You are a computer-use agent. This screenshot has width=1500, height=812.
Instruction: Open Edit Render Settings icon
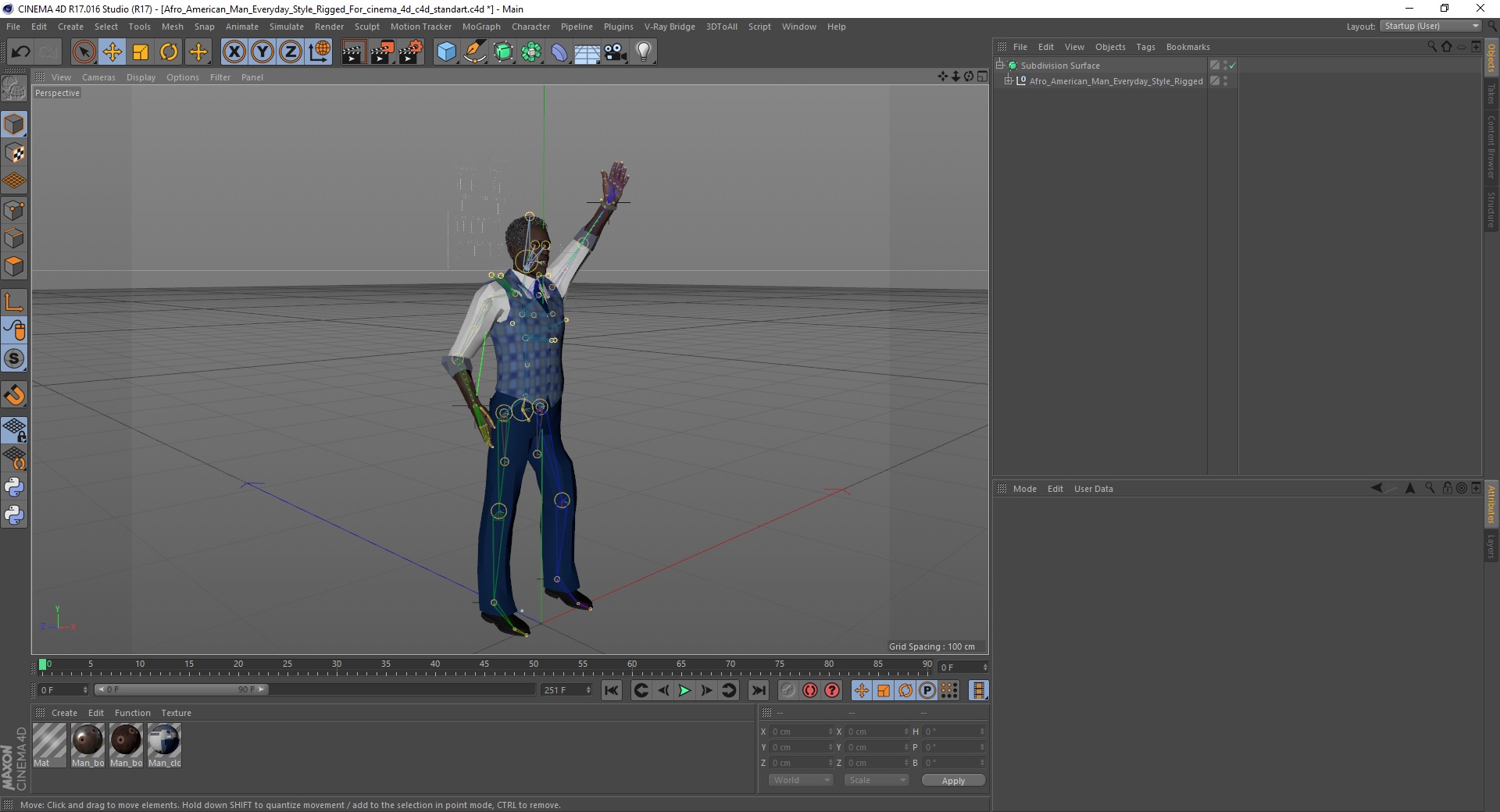pyautogui.click(x=411, y=52)
